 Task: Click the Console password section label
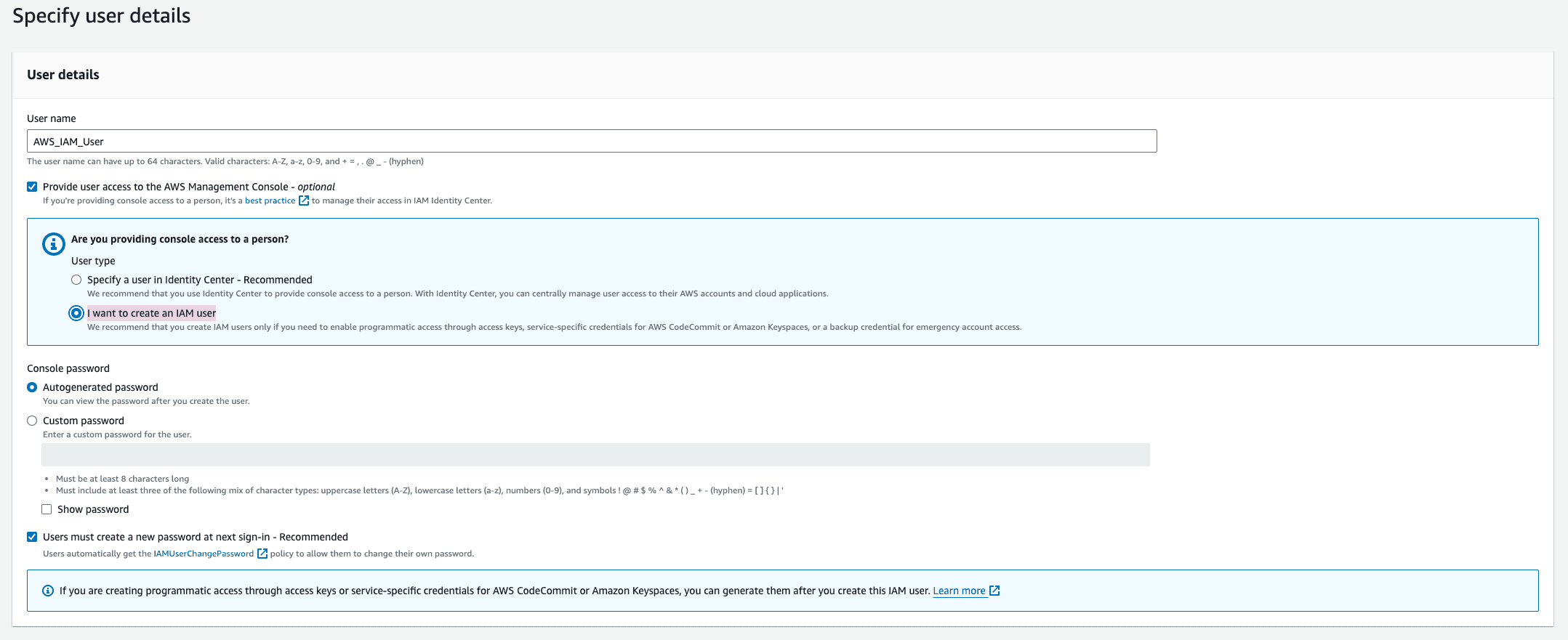click(x=68, y=368)
